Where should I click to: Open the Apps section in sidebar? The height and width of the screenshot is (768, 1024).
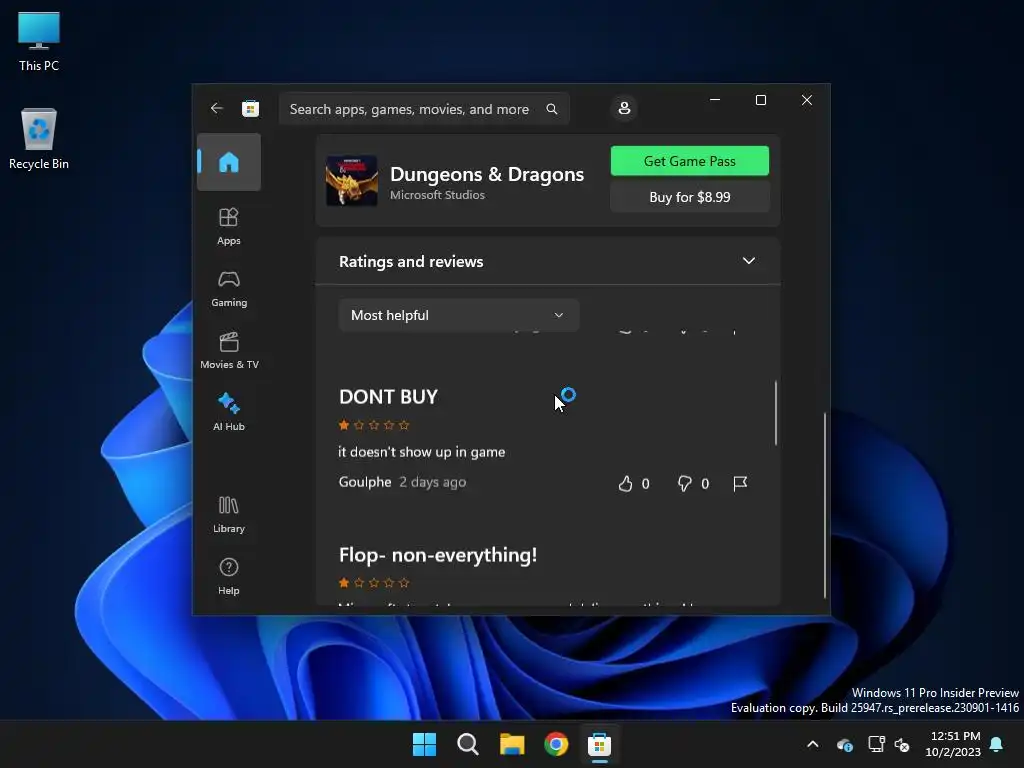(229, 226)
